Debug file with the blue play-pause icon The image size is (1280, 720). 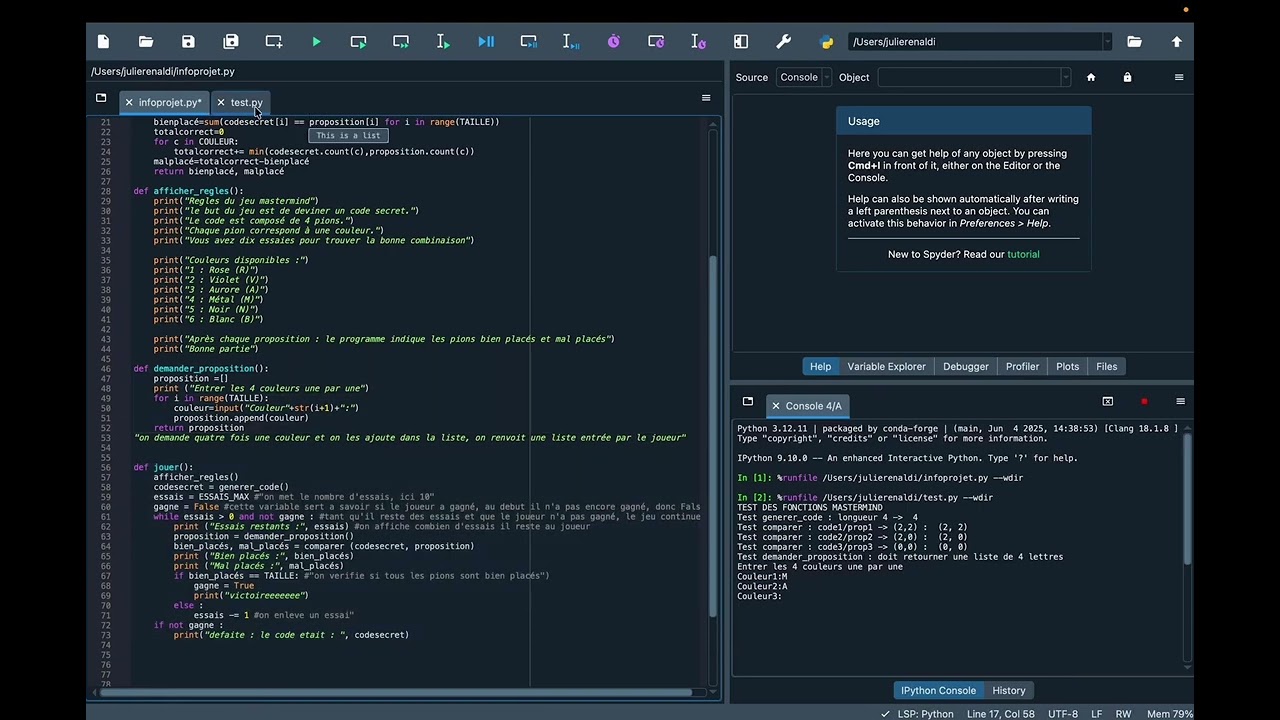[486, 41]
